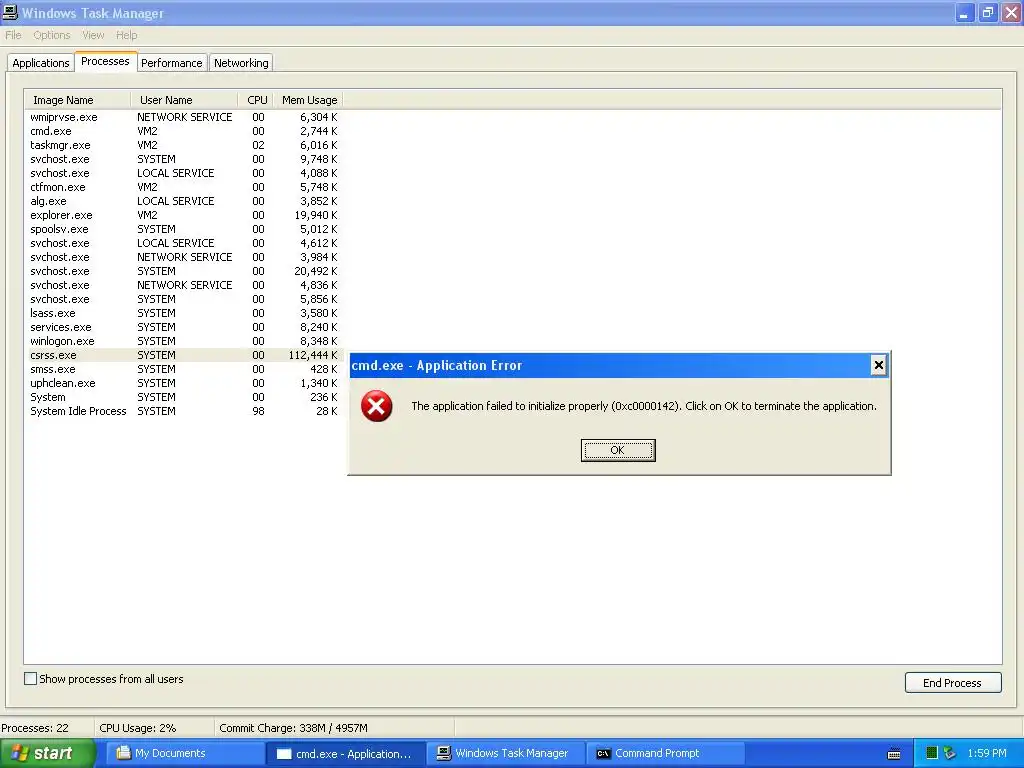The height and width of the screenshot is (768, 1024).
Task: Click the 112,444 K memory value
Action: click(313, 355)
